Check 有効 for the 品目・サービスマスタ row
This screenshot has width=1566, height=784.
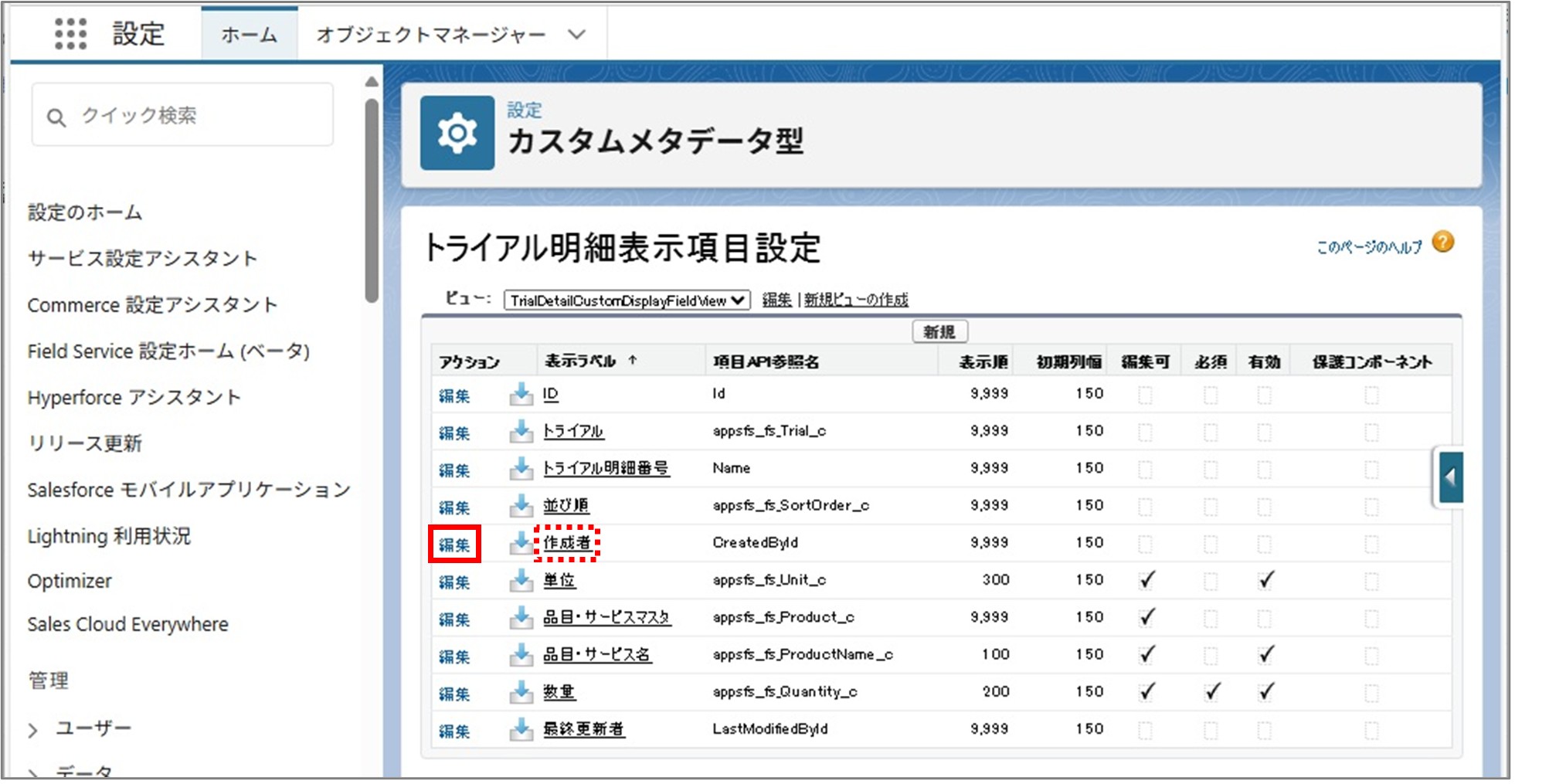1265,616
